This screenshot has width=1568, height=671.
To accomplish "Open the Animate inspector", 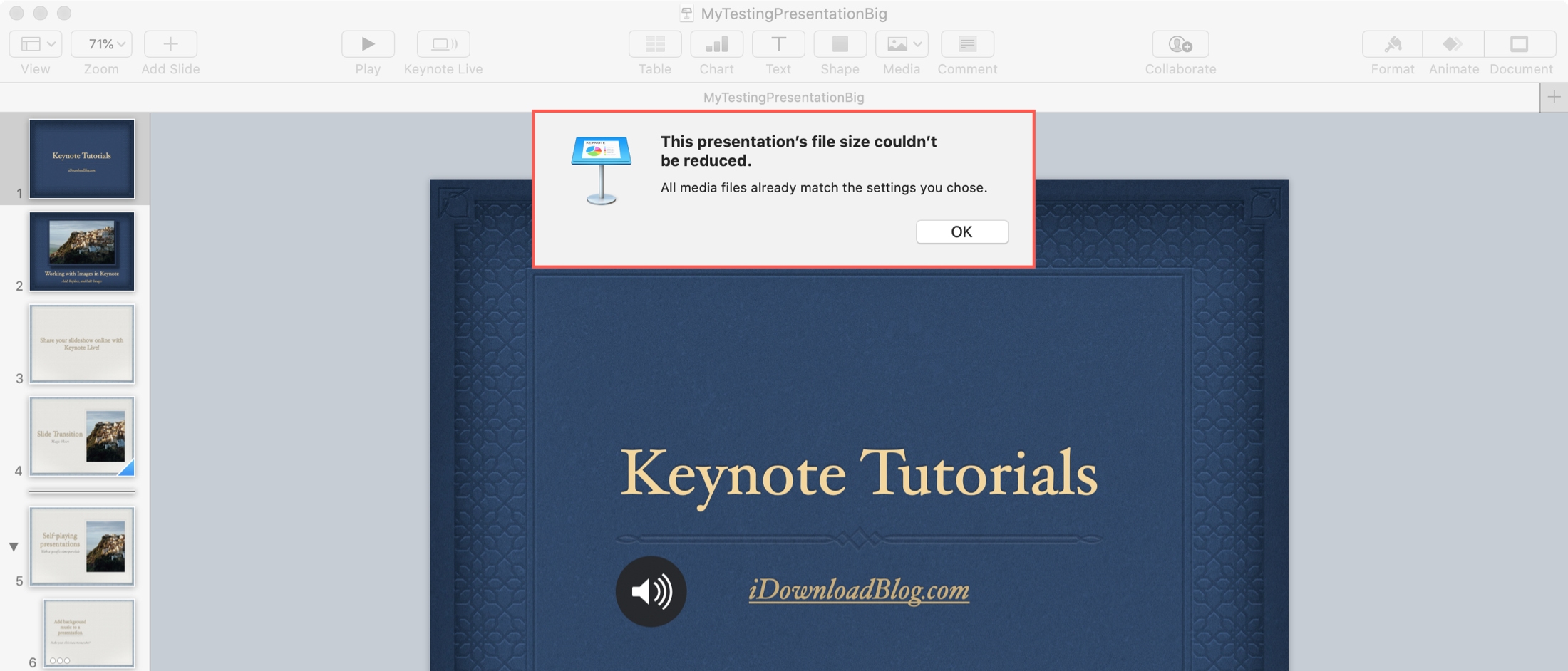I will click(x=1453, y=44).
